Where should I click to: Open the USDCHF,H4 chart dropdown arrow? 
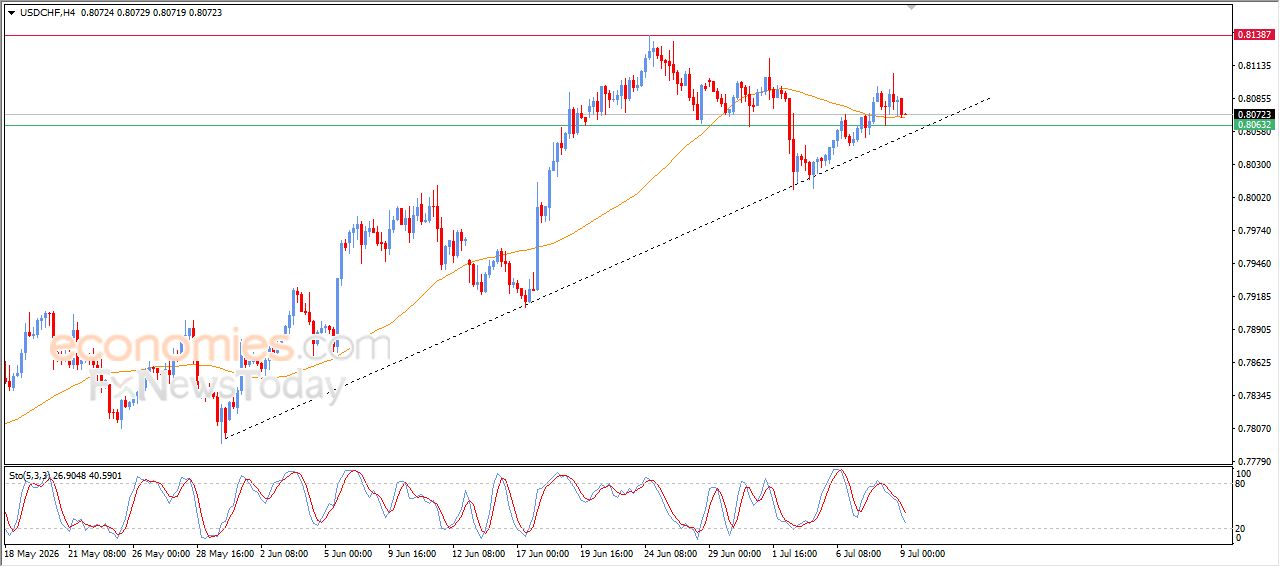point(11,12)
